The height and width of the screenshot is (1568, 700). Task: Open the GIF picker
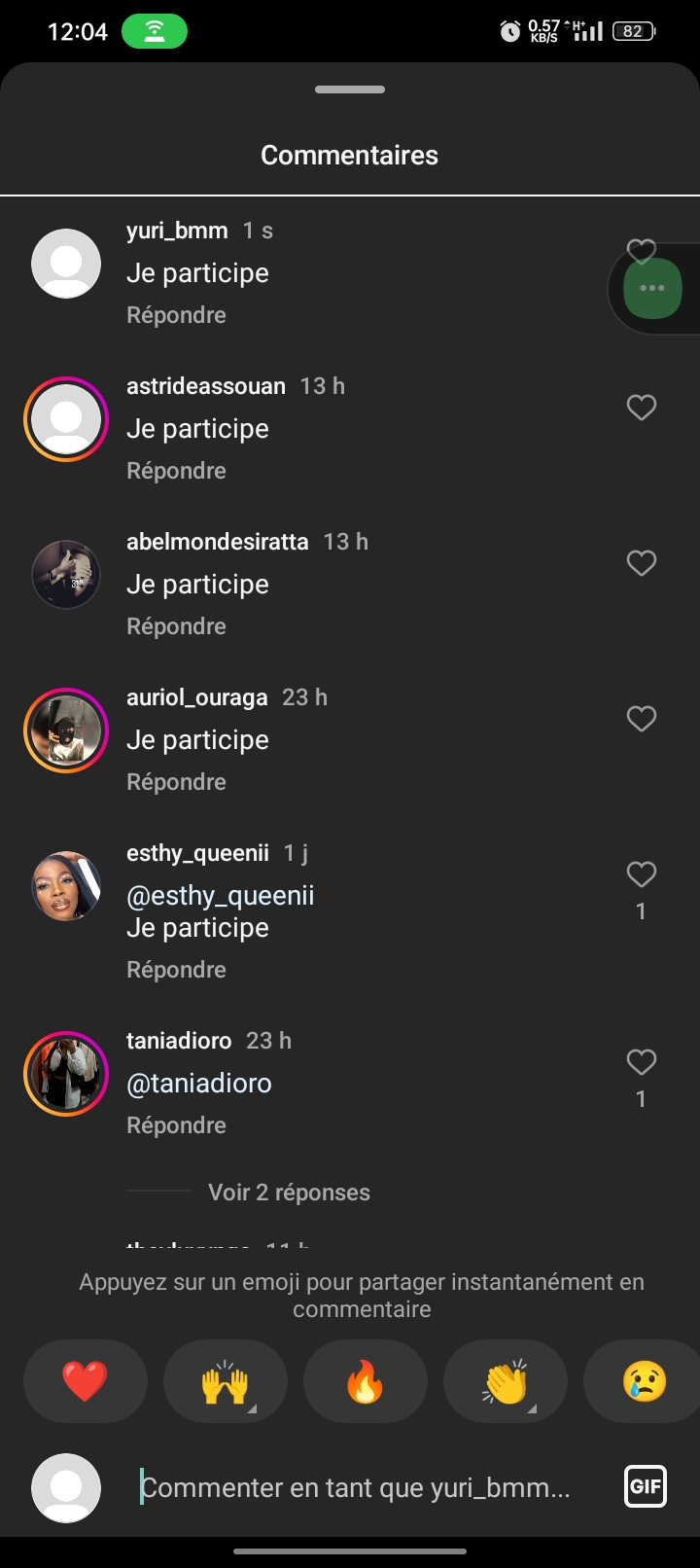pos(646,1486)
